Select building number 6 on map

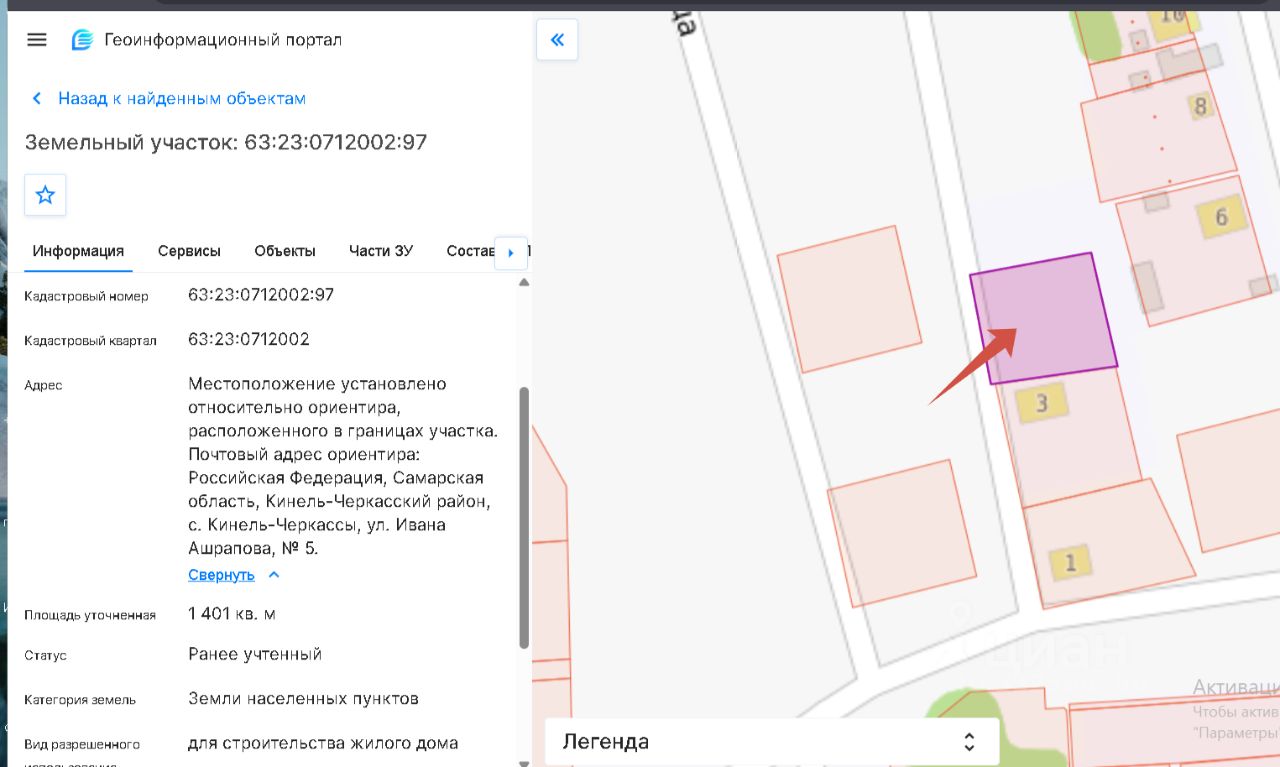[x=1221, y=216]
